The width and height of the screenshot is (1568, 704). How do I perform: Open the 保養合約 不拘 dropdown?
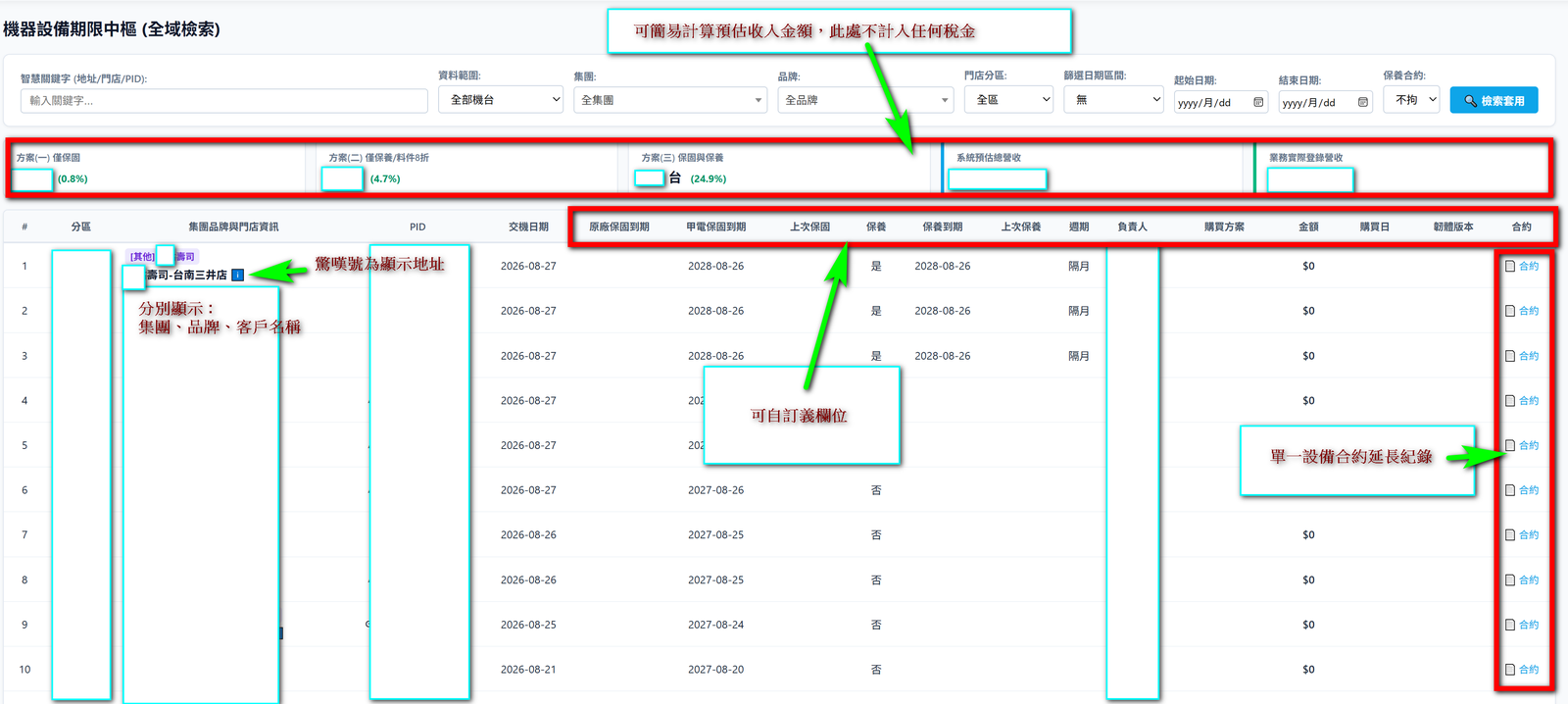(1411, 99)
